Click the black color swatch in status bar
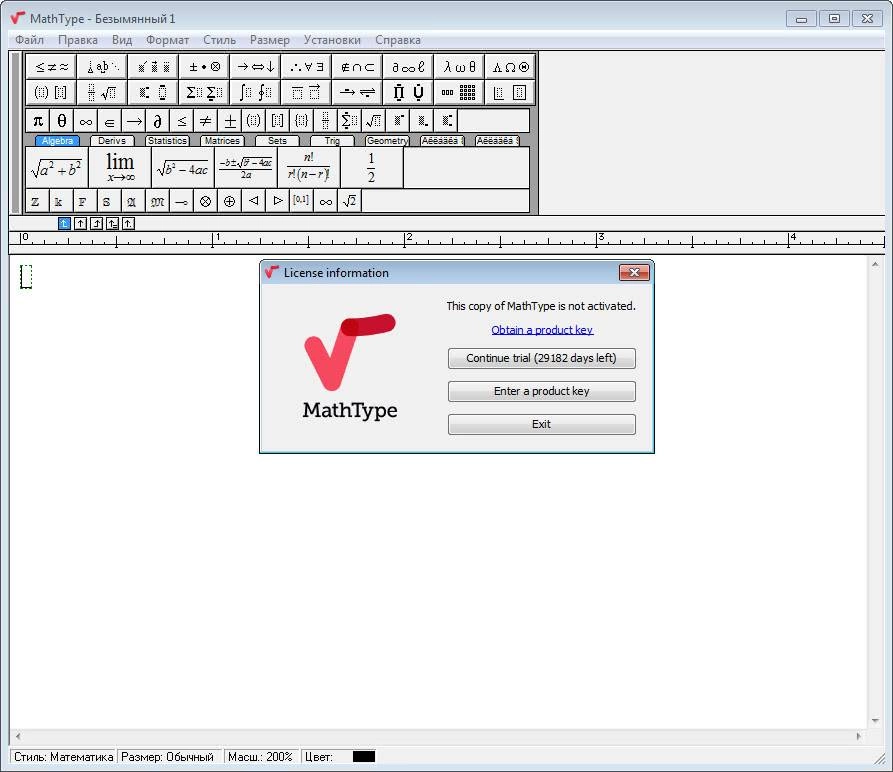 [364, 757]
